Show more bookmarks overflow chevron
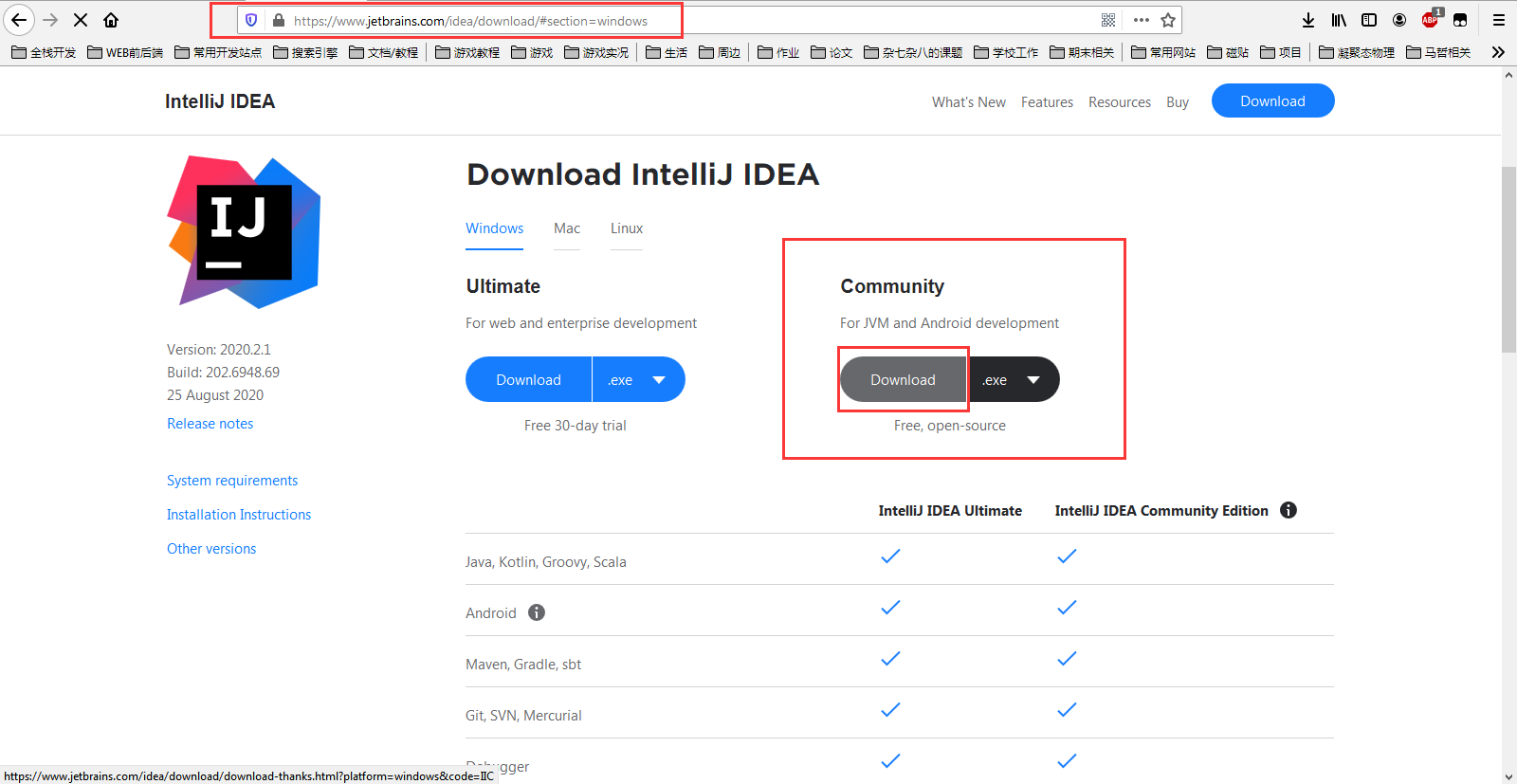The image size is (1517, 784). coord(1498,52)
